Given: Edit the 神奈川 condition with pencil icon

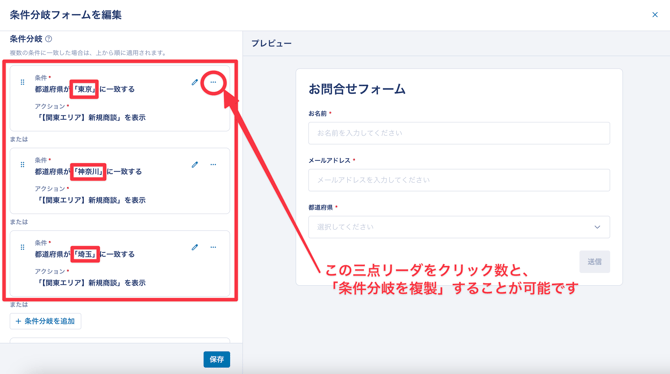Looking at the screenshot, I should tap(195, 165).
